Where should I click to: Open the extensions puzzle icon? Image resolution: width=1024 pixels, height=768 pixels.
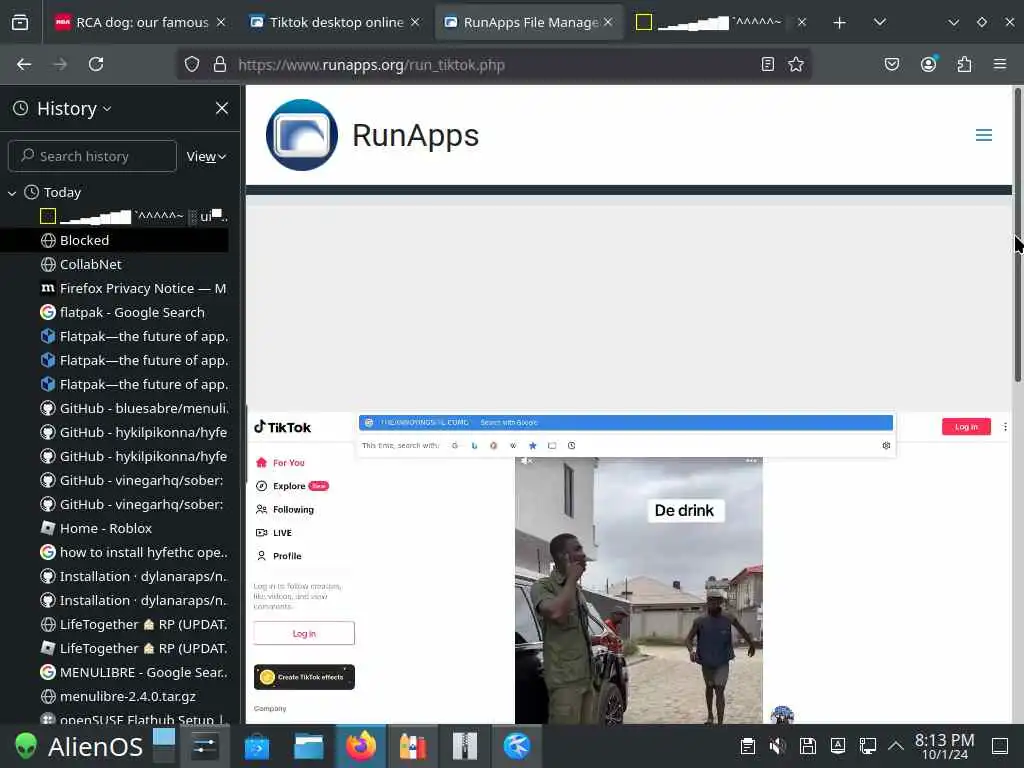point(964,64)
